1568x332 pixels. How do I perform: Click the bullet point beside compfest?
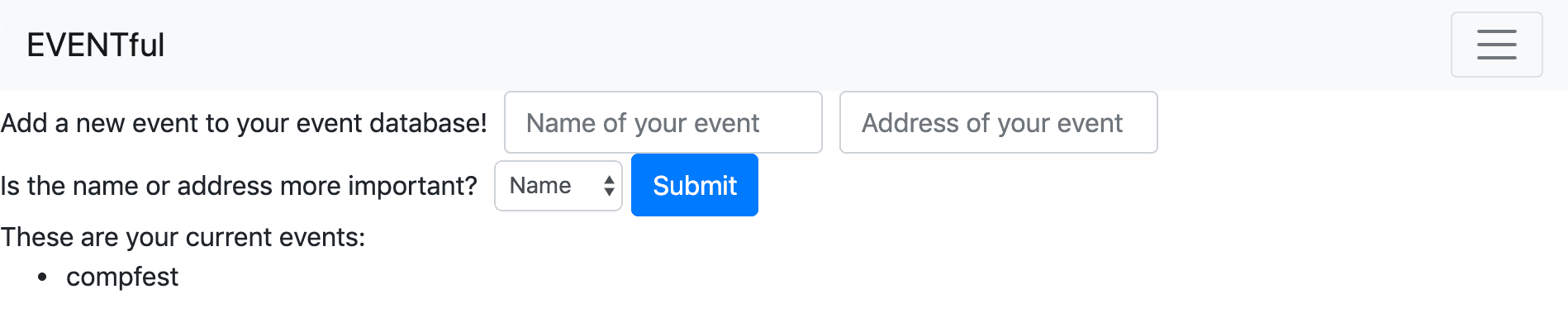coord(43,278)
